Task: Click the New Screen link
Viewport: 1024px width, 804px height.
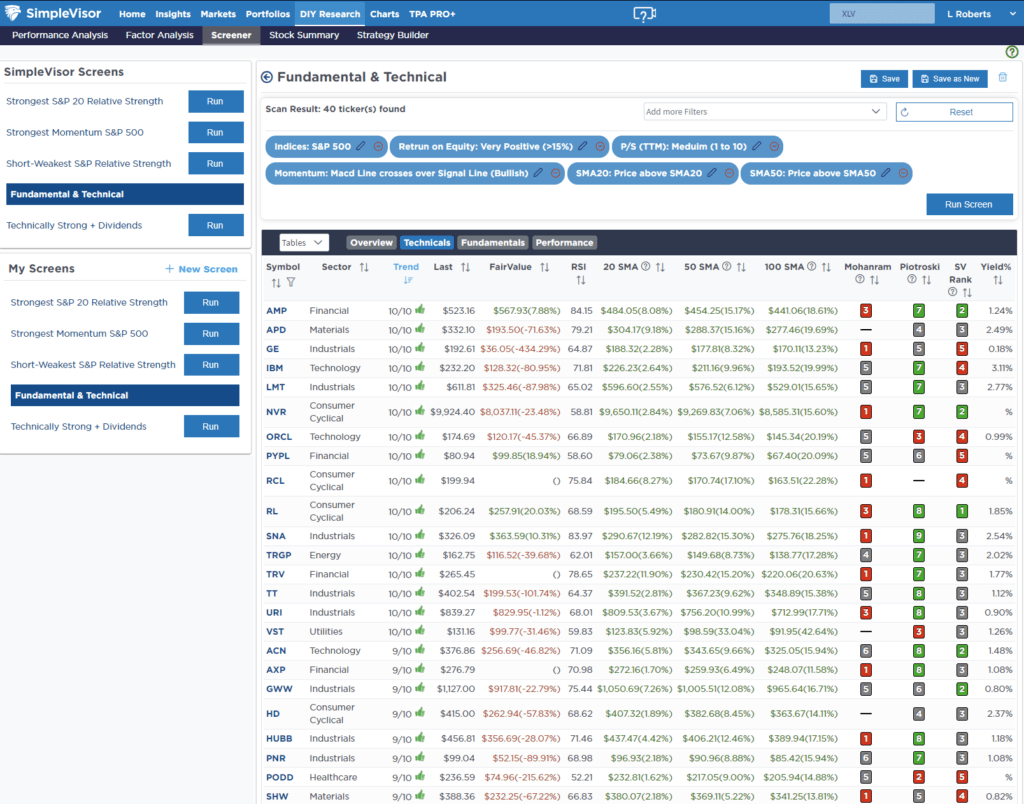Action: [x=201, y=269]
